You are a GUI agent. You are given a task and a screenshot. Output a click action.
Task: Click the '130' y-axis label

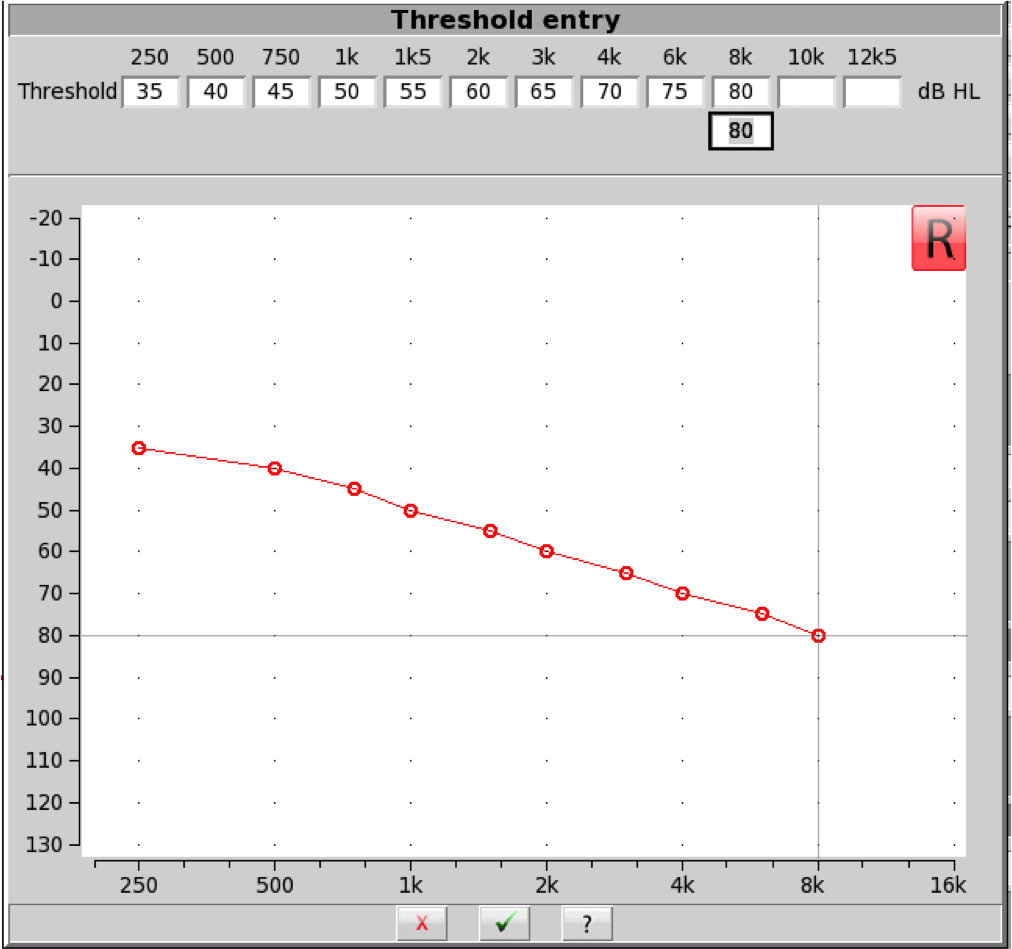[x=44, y=844]
